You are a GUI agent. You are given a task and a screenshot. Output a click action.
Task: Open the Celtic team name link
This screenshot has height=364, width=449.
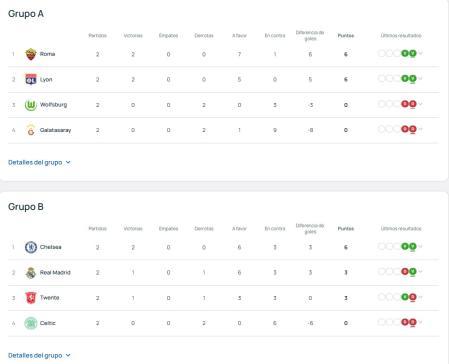pos(48,323)
